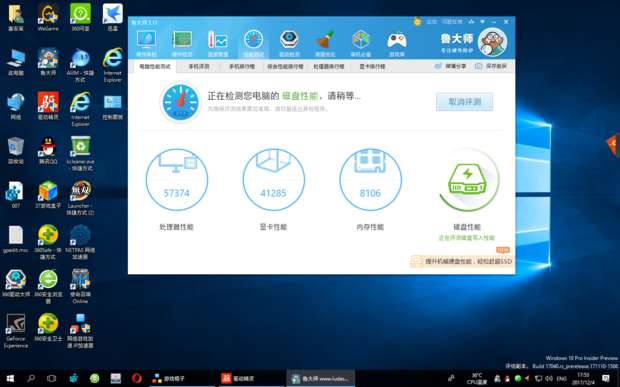Click the 论坛 forum link in title bar
Screen dimensions: 620x387
coord(431,22)
